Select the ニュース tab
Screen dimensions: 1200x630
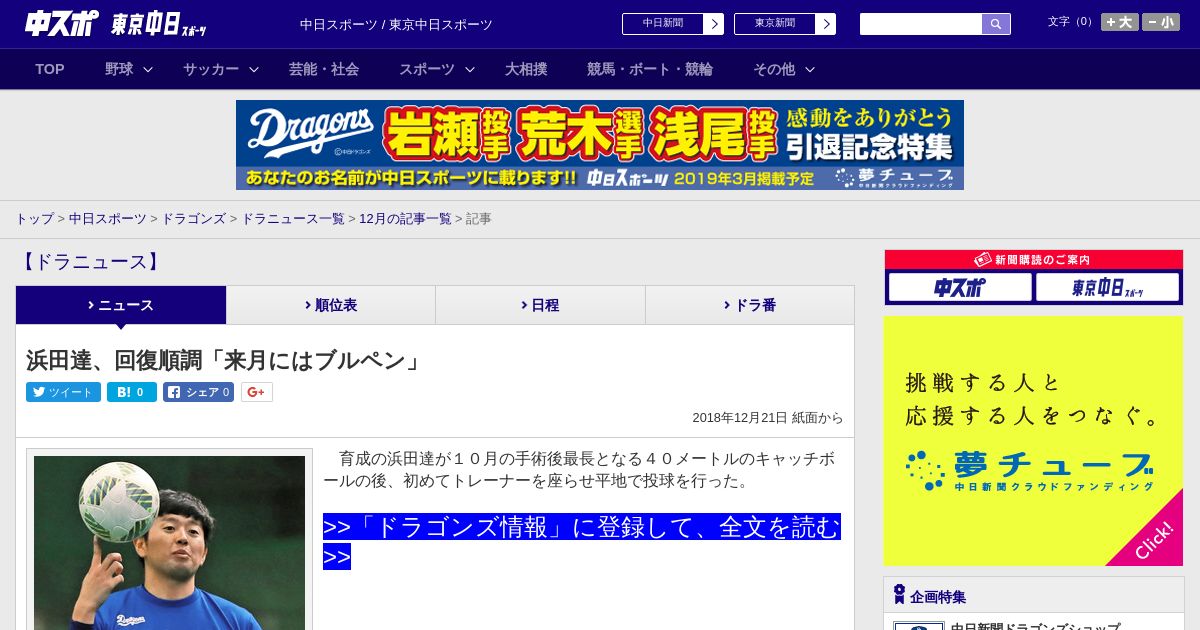121,305
